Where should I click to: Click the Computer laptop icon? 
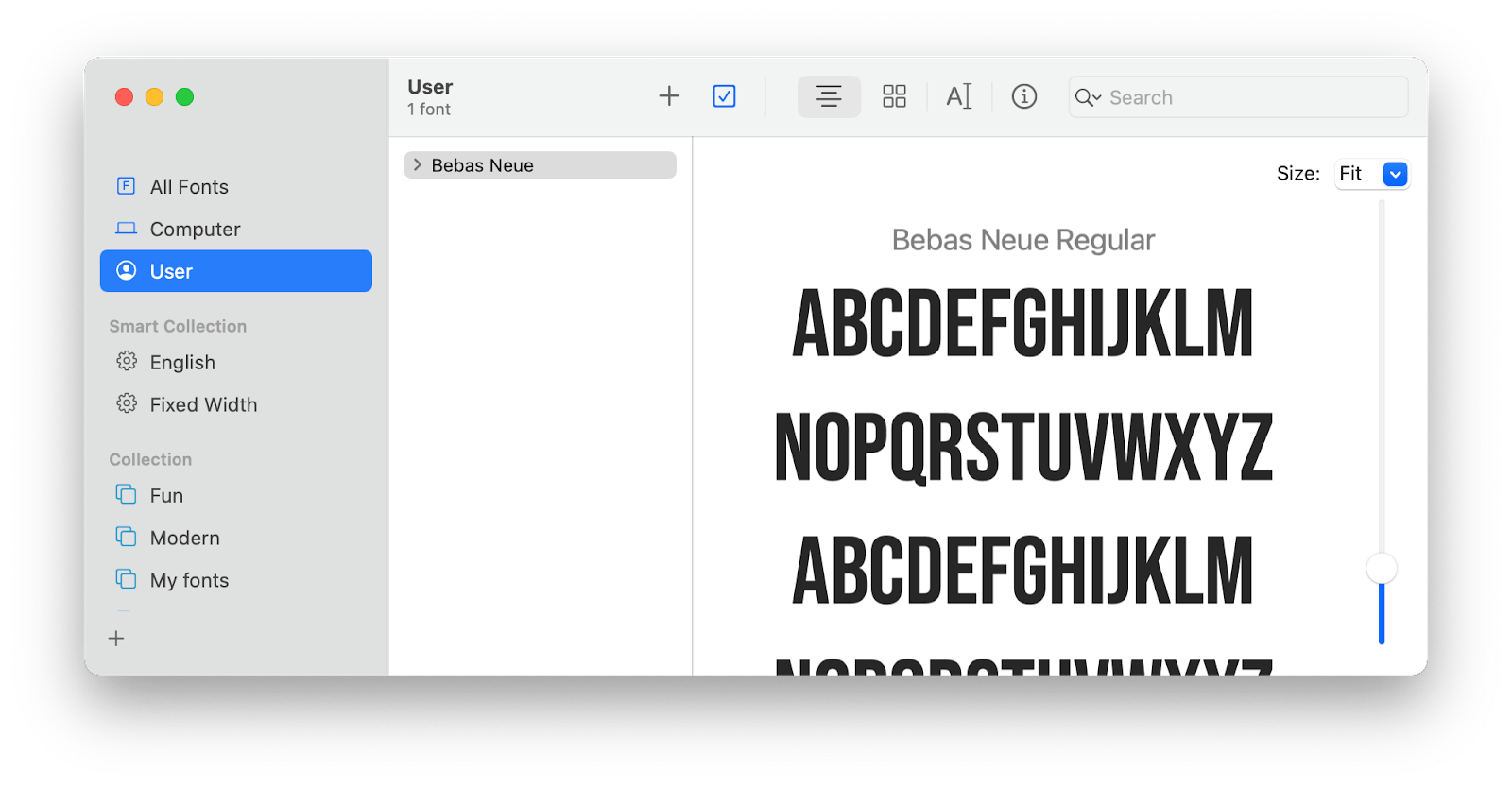[126, 229]
